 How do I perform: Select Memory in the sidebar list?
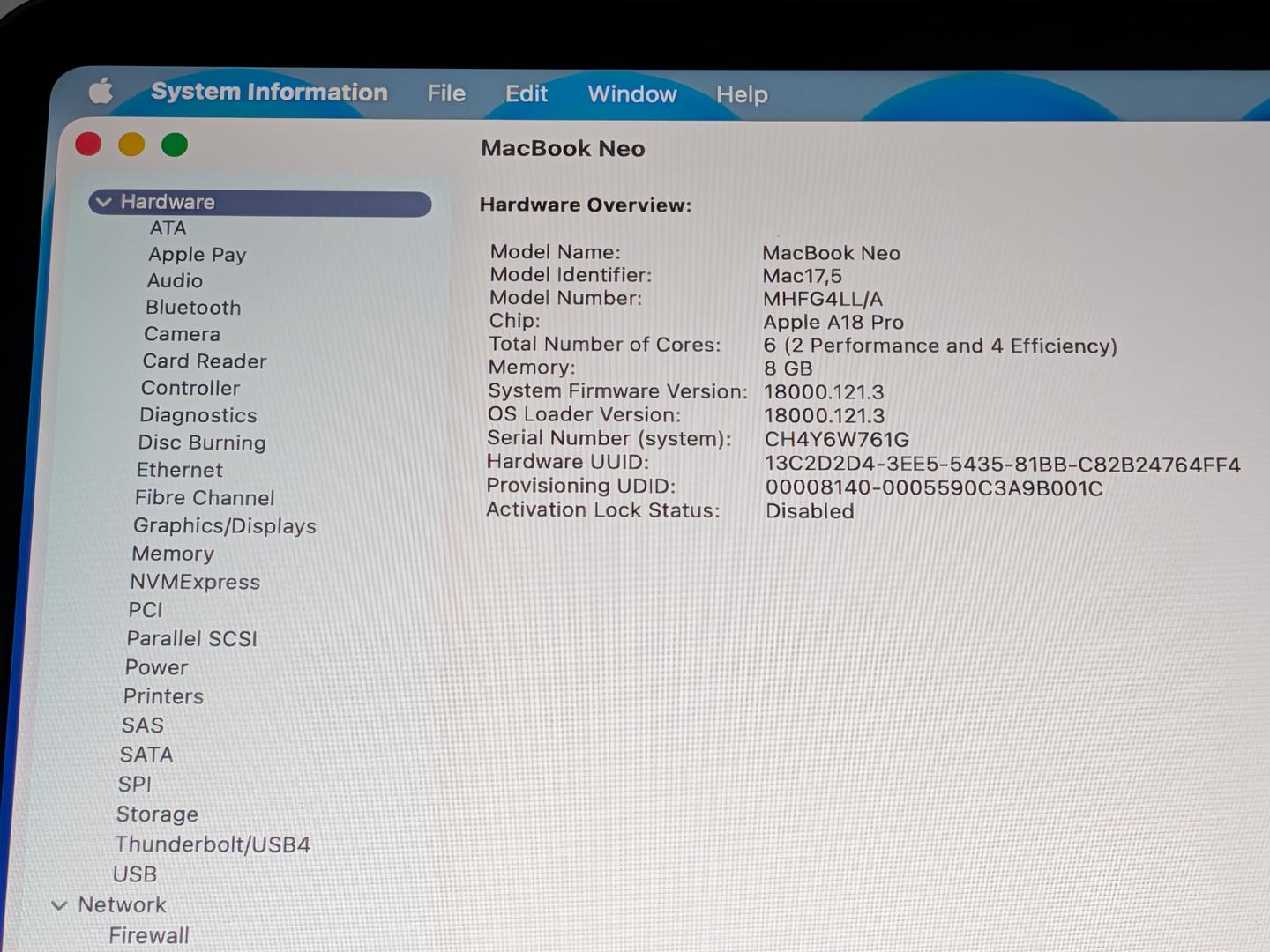coord(173,554)
